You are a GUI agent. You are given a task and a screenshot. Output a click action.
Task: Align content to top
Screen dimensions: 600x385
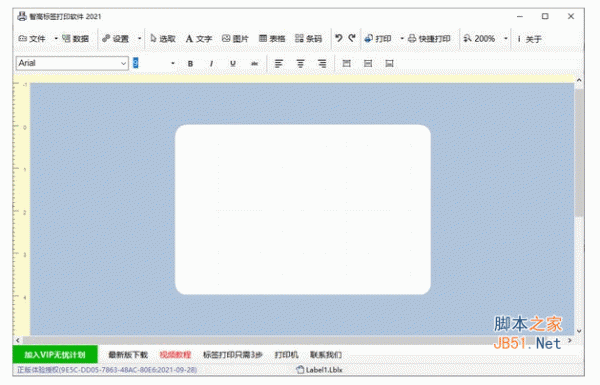[346, 64]
